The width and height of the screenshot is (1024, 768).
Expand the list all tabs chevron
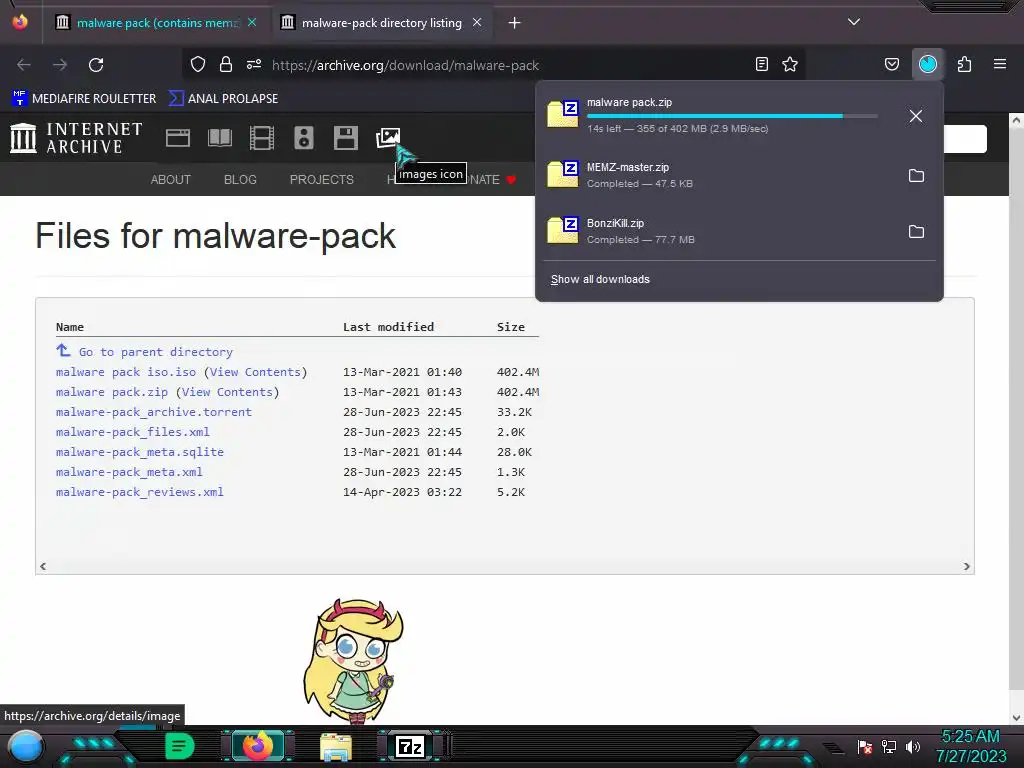coord(854,22)
